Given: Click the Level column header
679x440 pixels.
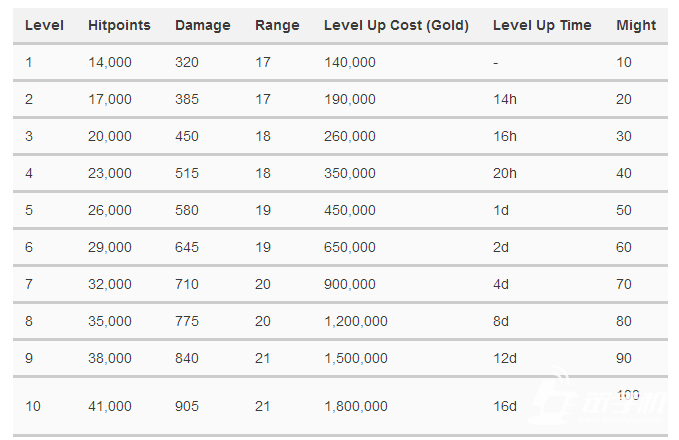Looking at the screenshot, I should coord(45,25).
